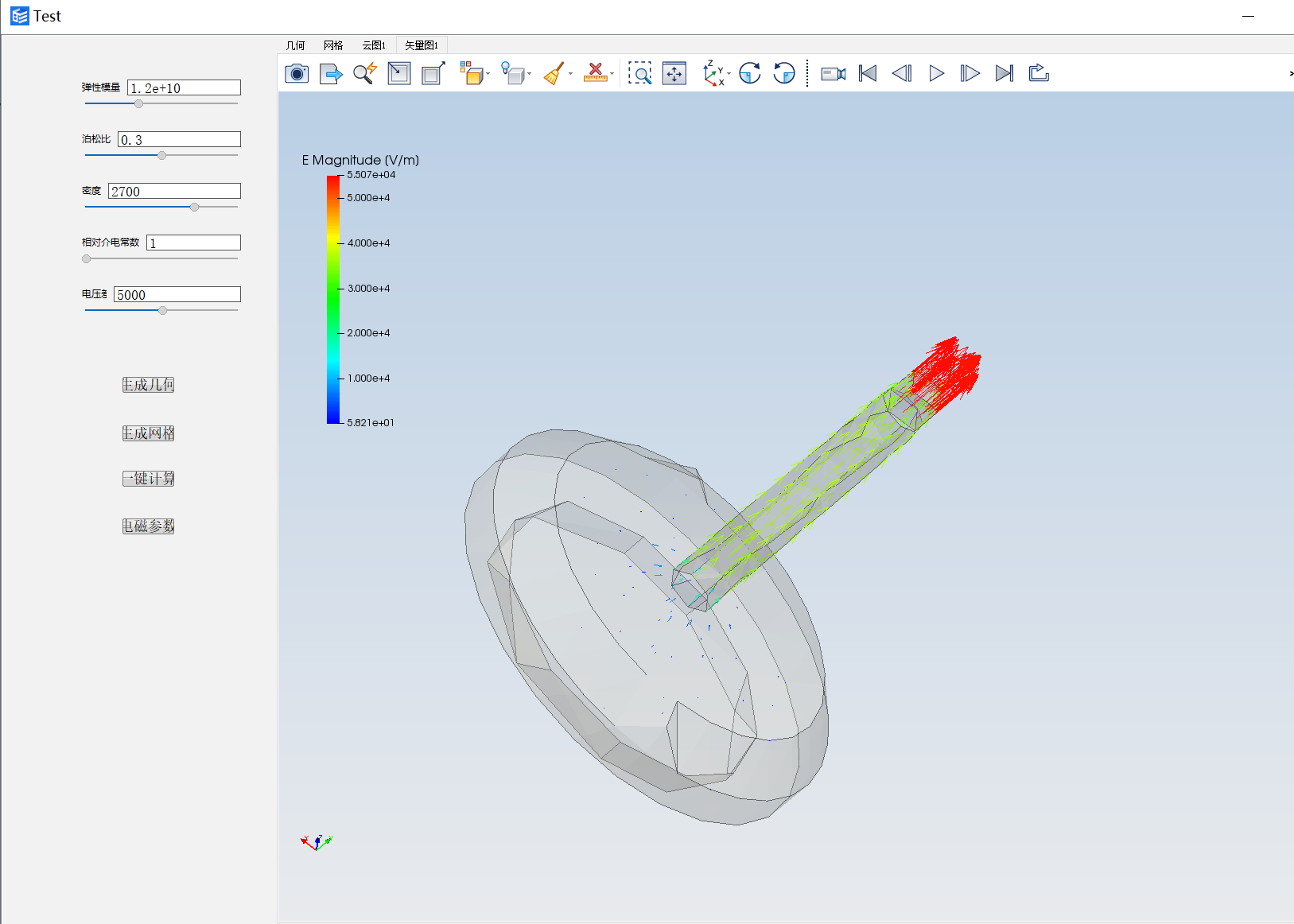Viewport: 1294px width, 924px height.
Task: Click the 电压 slider handle
Action: [162, 310]
